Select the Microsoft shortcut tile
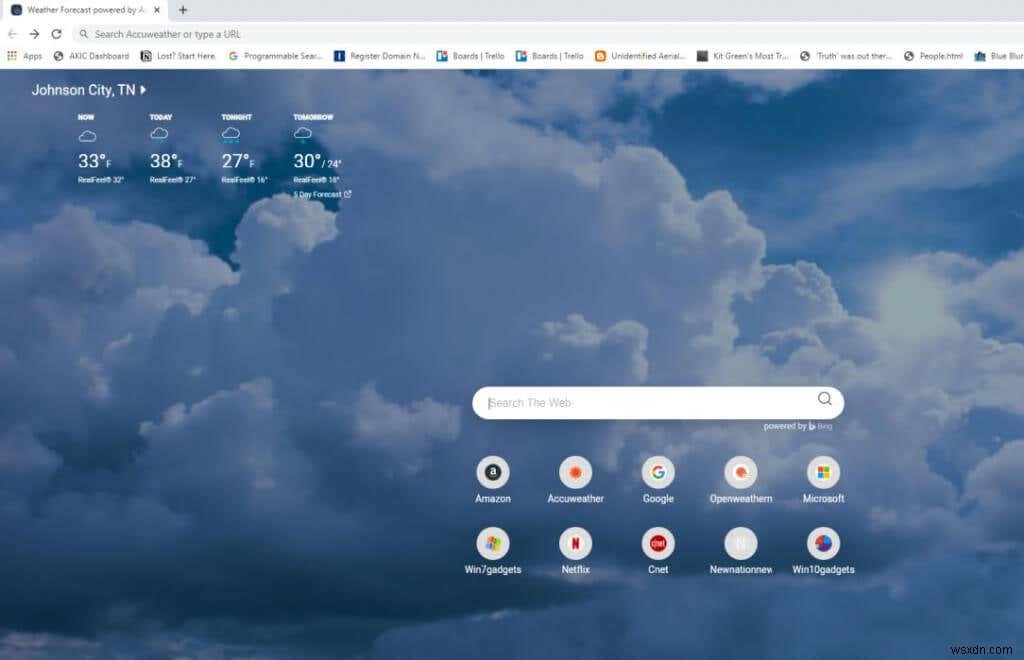The image size is (1024, 660). tap(823, 472)
